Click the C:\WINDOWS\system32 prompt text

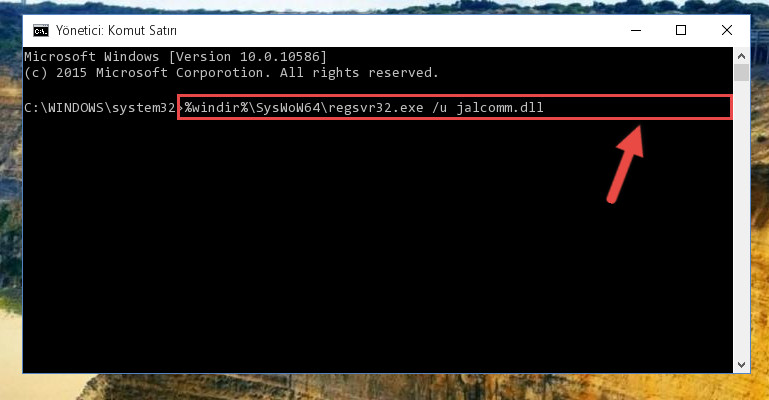100,107
